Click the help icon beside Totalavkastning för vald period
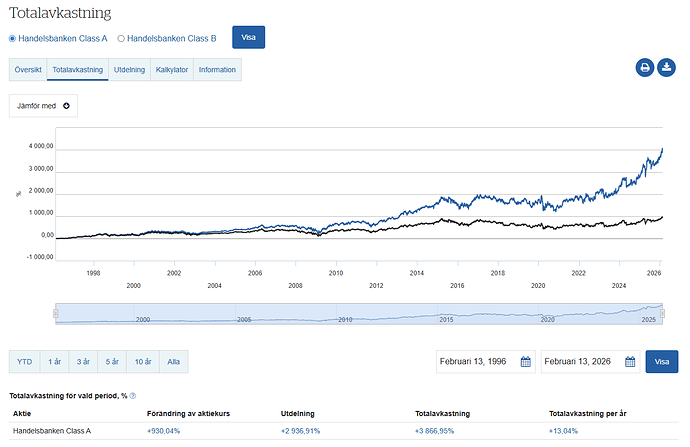Viewport: 690px width, 447px height. (133, 396)
